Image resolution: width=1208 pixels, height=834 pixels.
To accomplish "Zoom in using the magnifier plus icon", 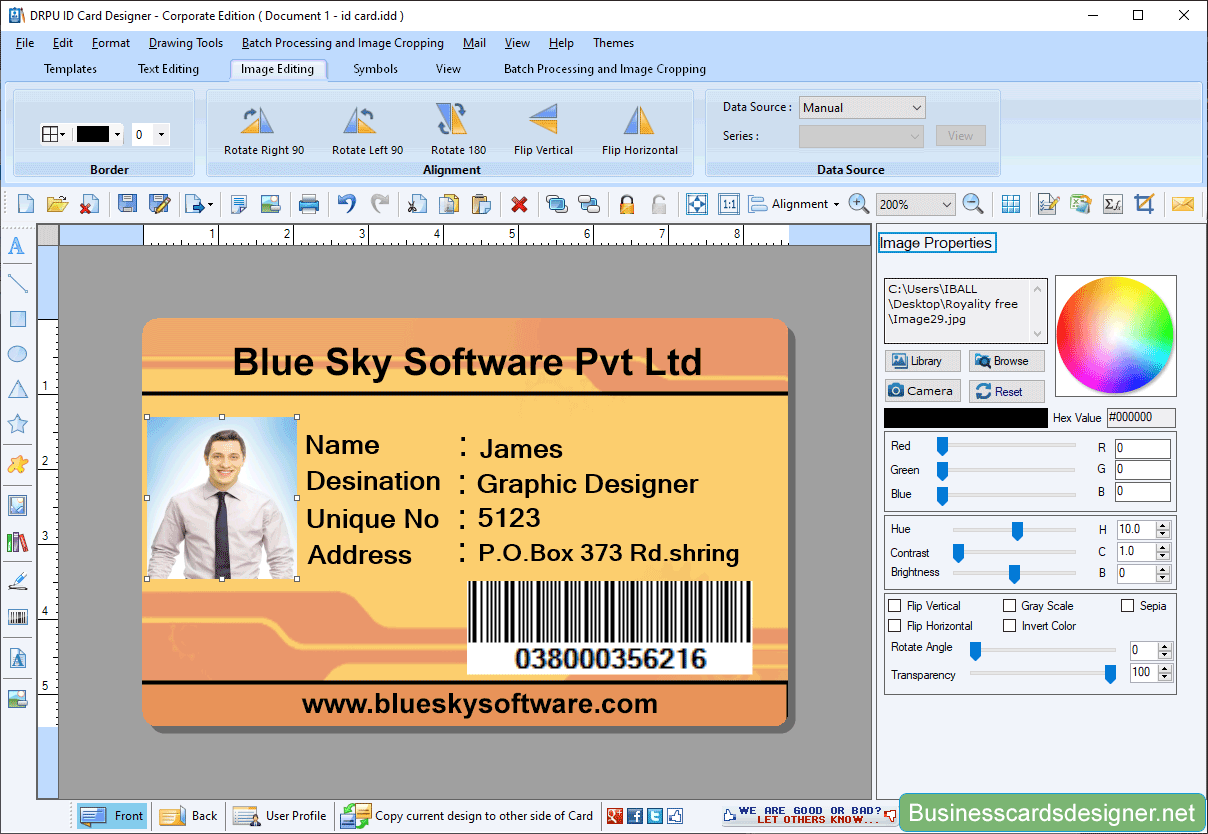I will 858,203.
